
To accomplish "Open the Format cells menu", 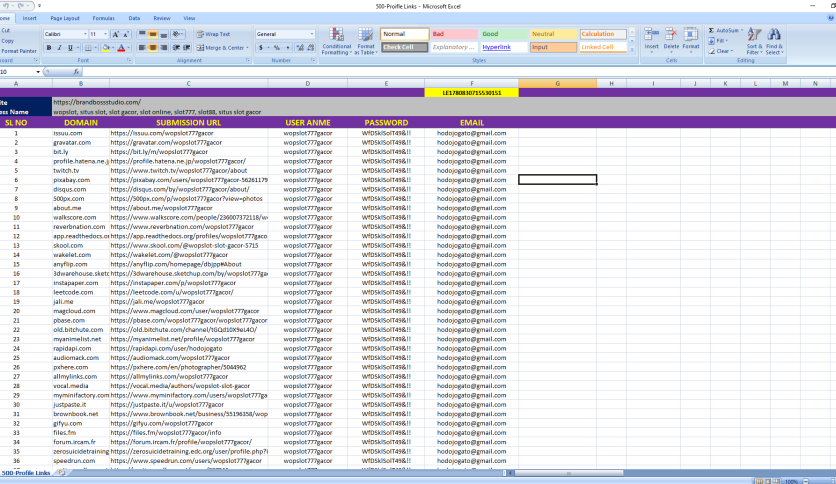I will coord(691,40).
